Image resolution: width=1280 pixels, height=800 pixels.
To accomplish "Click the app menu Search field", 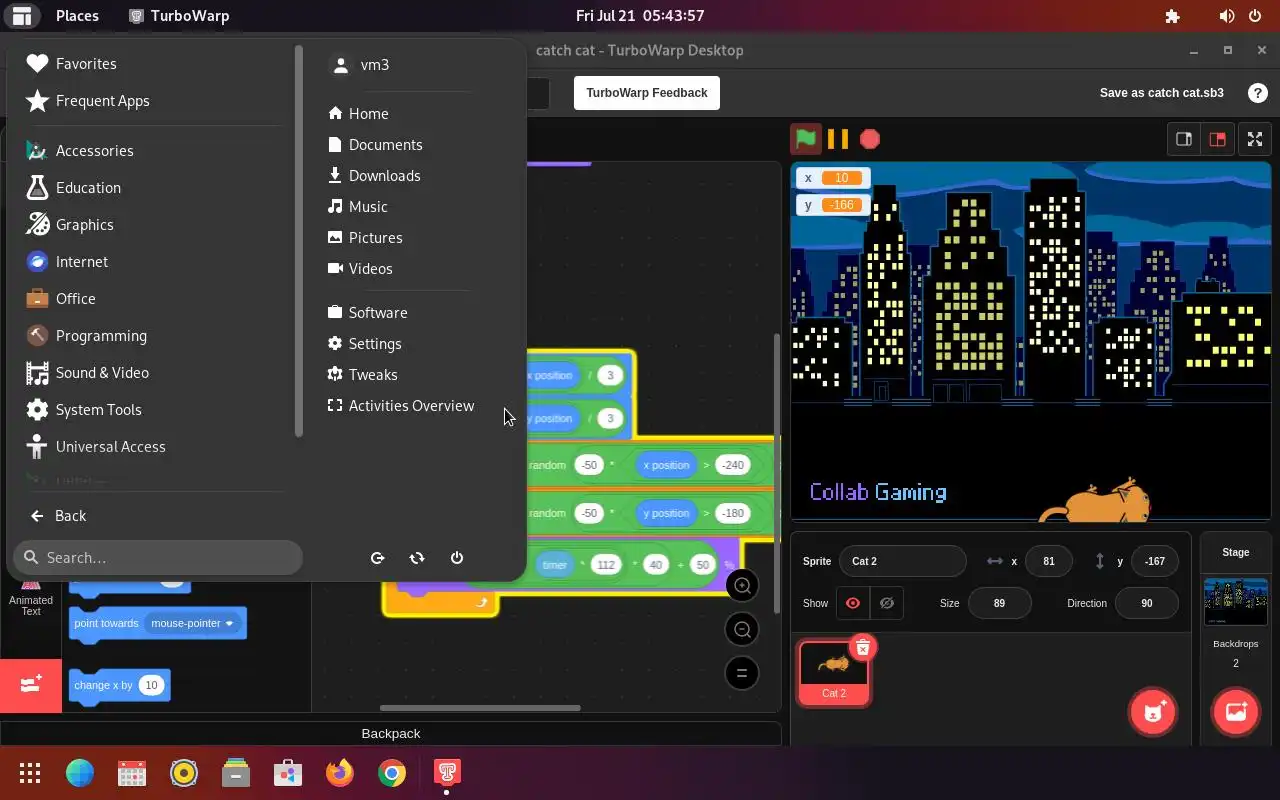I will (x=158, y=557).
